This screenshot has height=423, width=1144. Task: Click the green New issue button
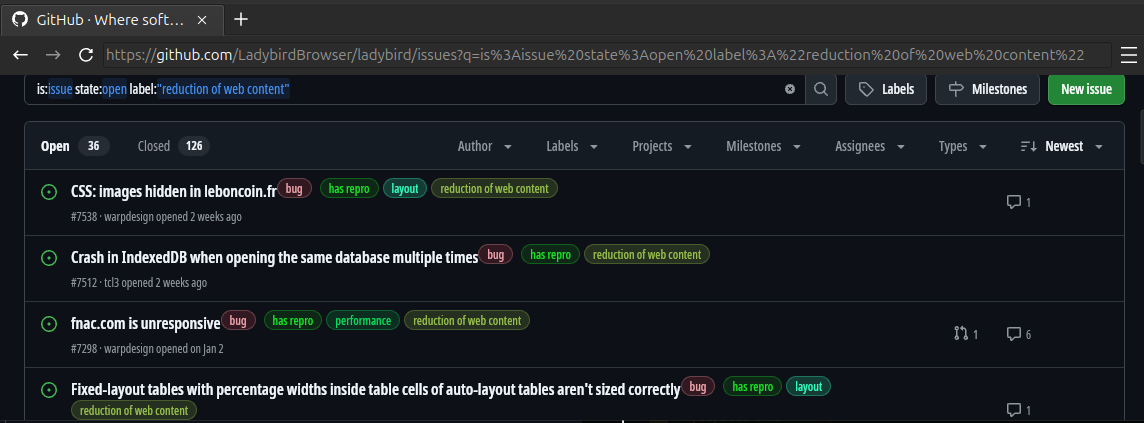point(1086,89)
